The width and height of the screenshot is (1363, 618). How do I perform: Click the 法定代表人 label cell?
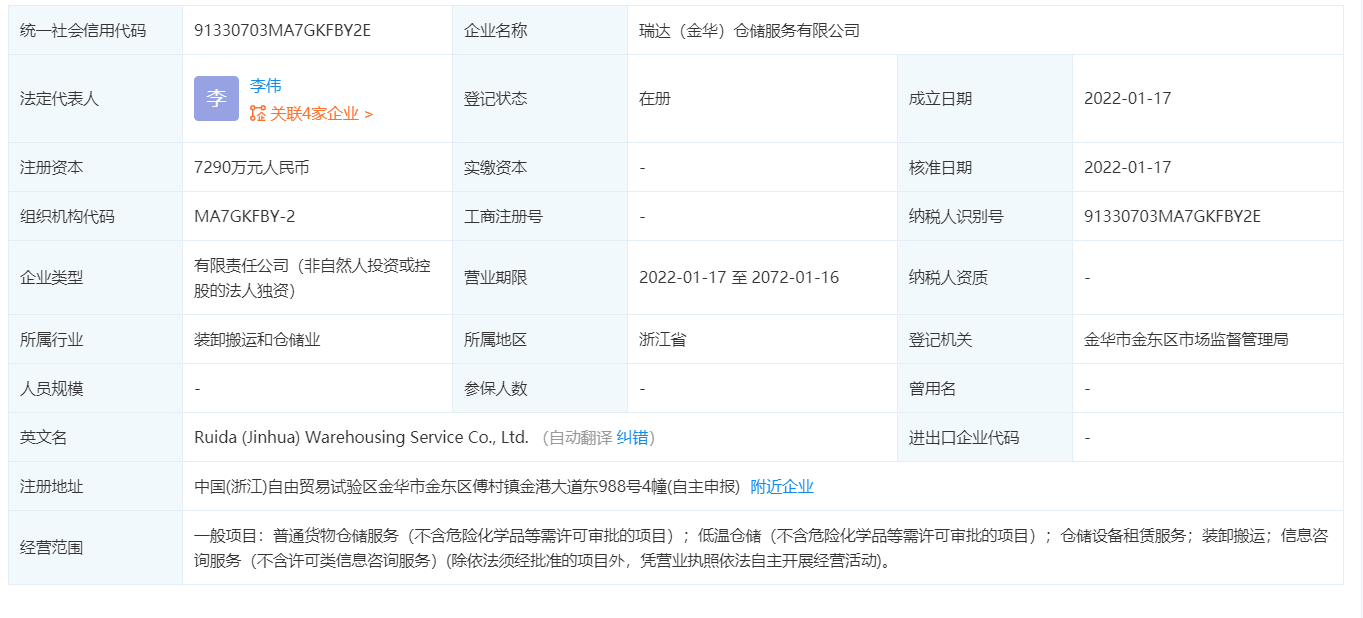(96, 98)
